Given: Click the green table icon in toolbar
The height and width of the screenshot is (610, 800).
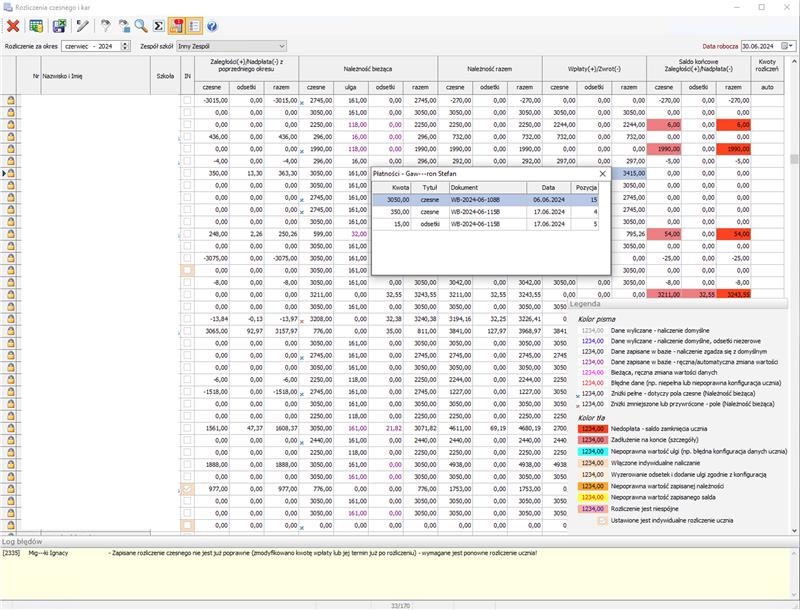Looking at the screenshot, I should coord(36,25).
